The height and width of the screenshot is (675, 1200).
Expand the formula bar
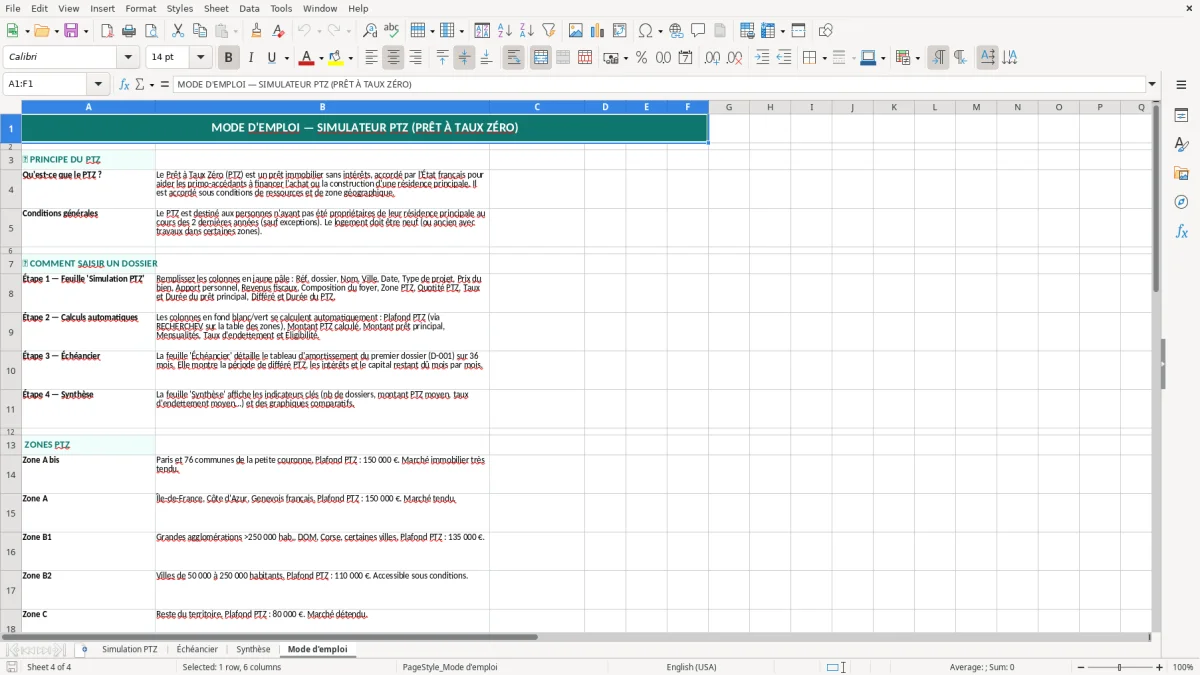[x=1152, y=85]
